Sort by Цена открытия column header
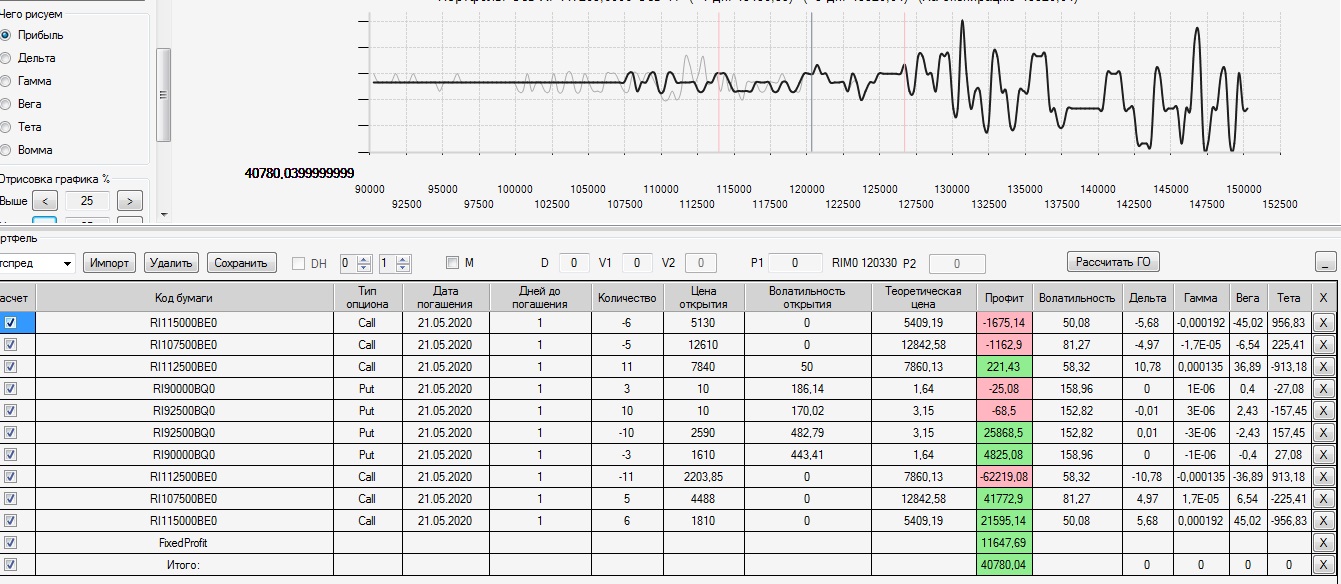 [704, 298]
